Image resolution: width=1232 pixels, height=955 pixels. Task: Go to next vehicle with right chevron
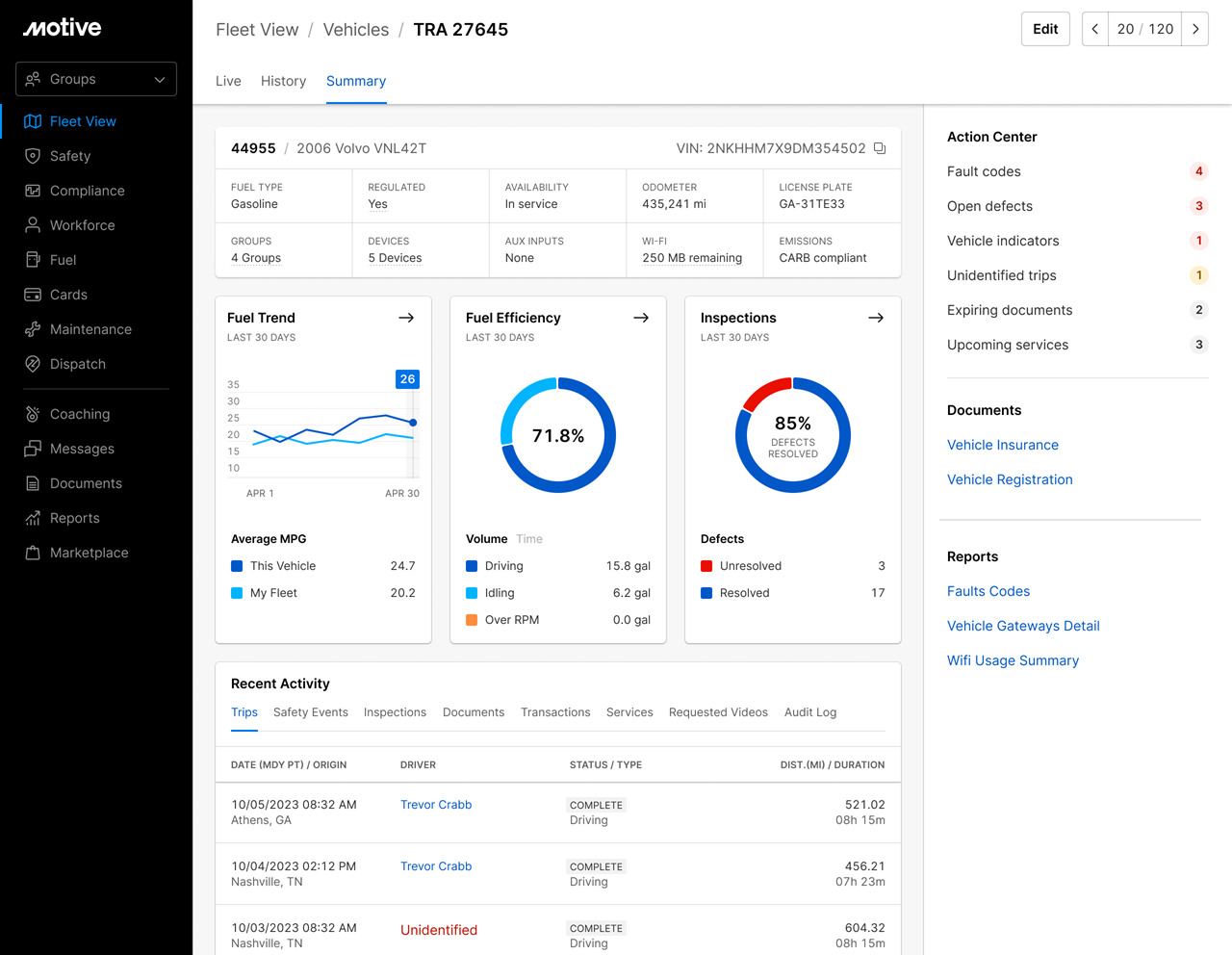pos(1195,29)
